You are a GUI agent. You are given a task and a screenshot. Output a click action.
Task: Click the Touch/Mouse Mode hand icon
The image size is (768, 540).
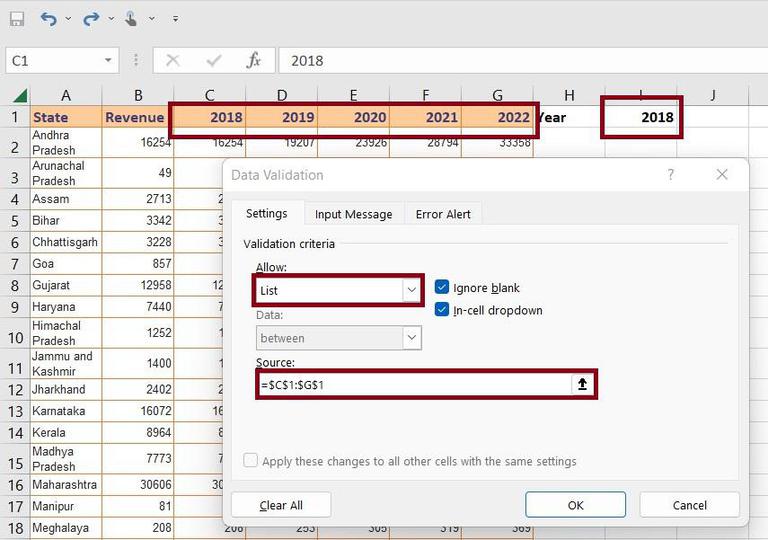coord(131,19)
